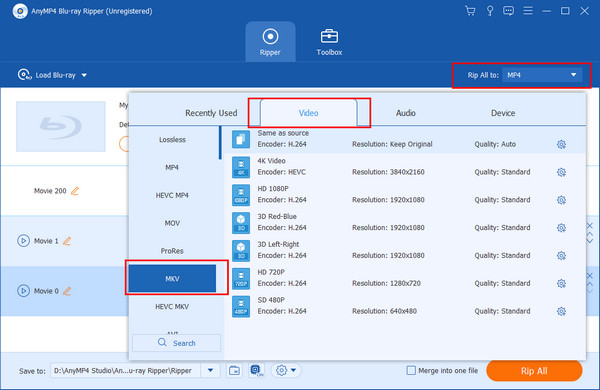Click the register key icon
600x390 pixels.
point(489,11)
